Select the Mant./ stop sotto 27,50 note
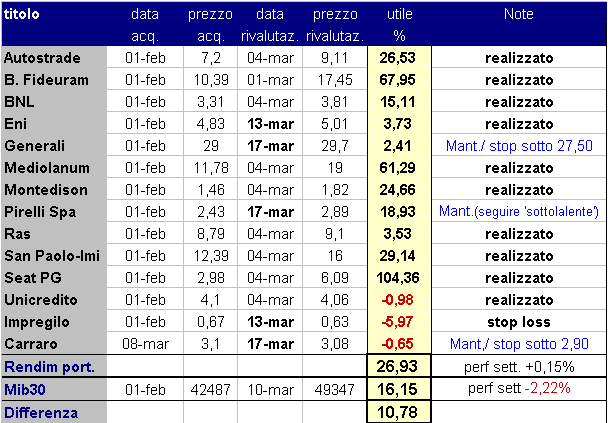The width and height of the screenshot is (608, 423). click(x=519, y=146)
